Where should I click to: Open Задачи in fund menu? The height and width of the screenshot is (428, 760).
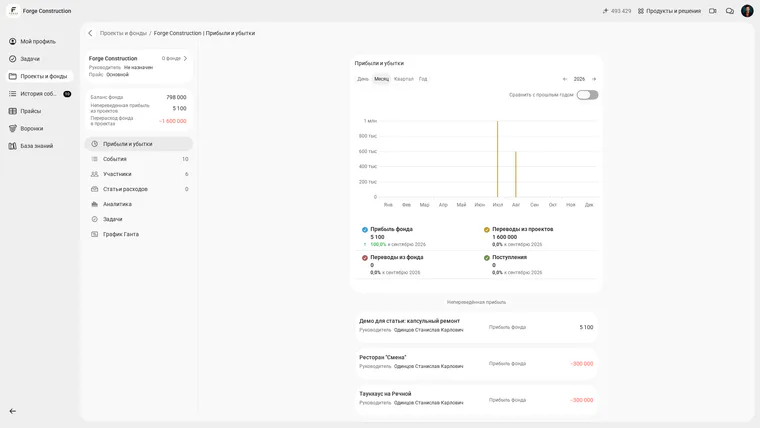point(139,219)
